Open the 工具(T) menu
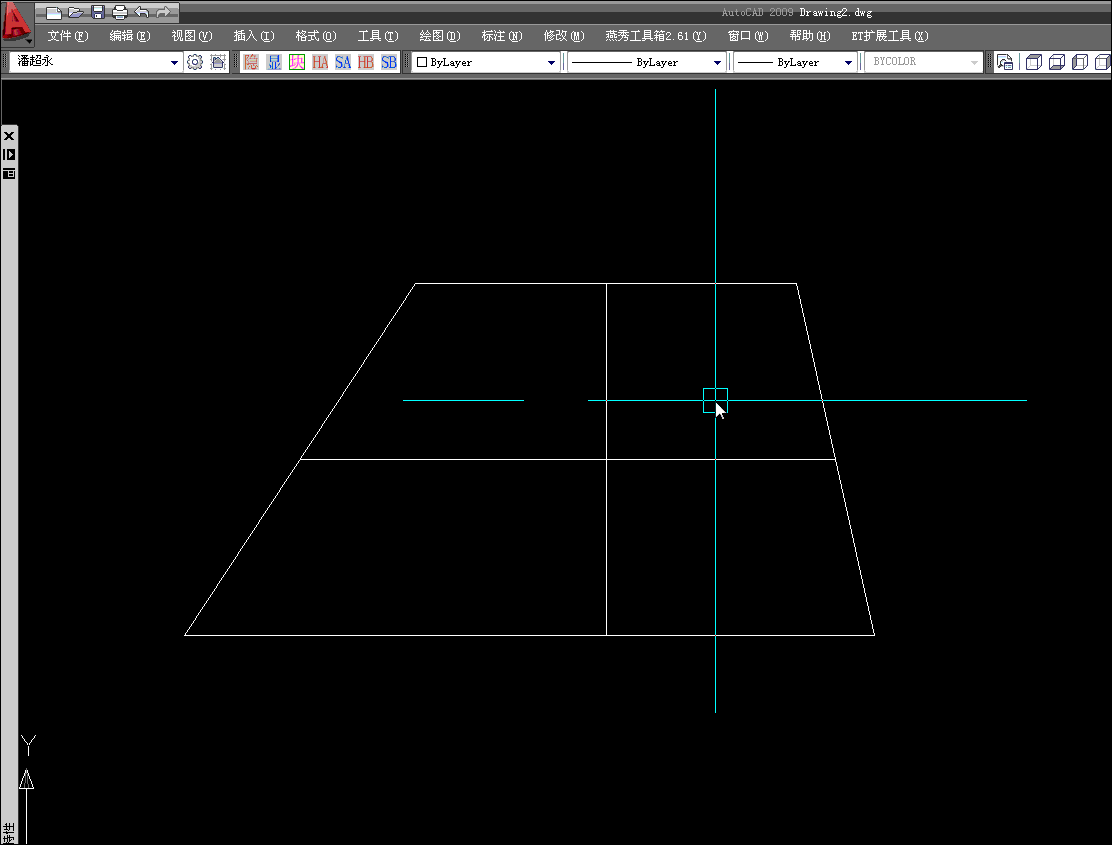 [x=378, y=35]
